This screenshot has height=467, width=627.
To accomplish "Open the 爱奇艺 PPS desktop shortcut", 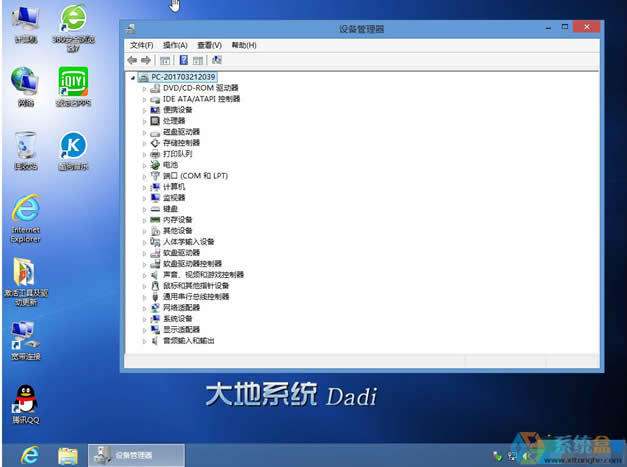I will coord(72,83).
